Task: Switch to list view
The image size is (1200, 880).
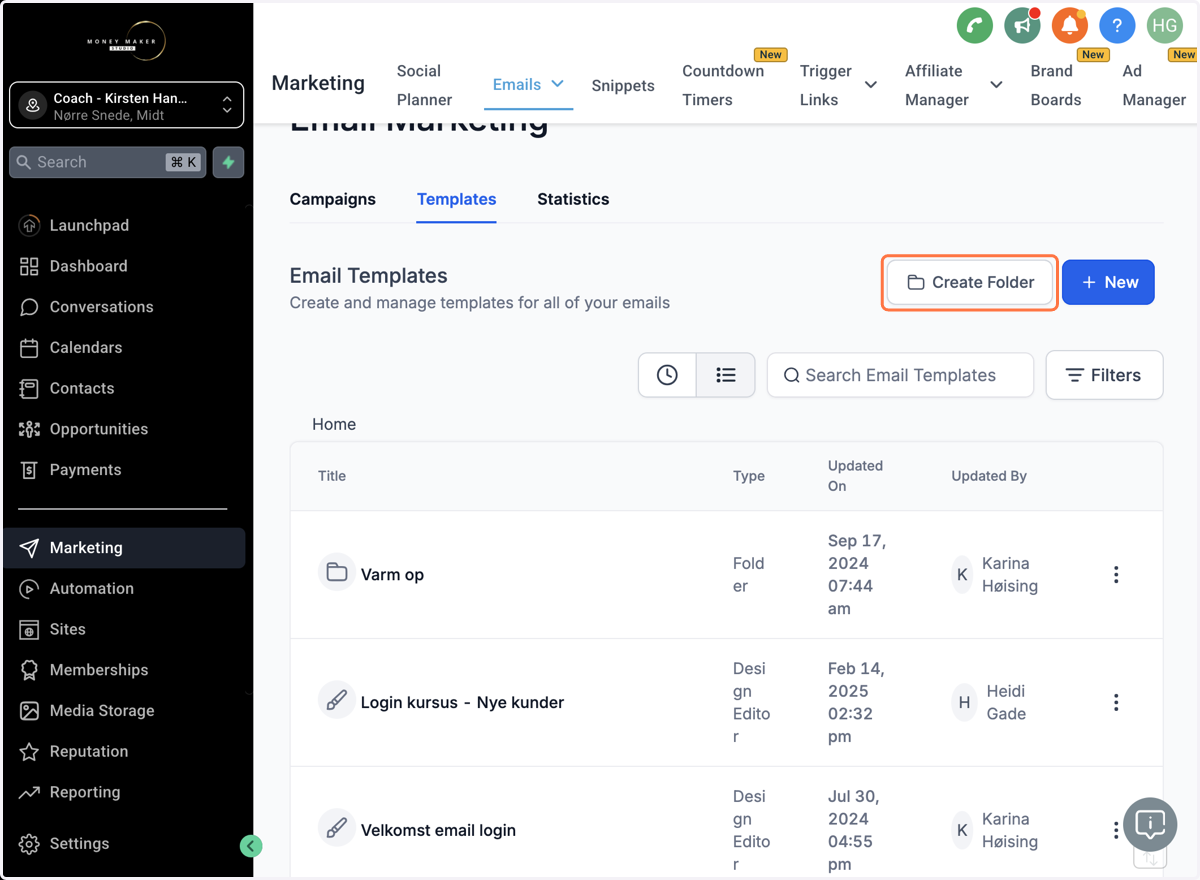Action: pyautogui.click(x=726, y=375)
